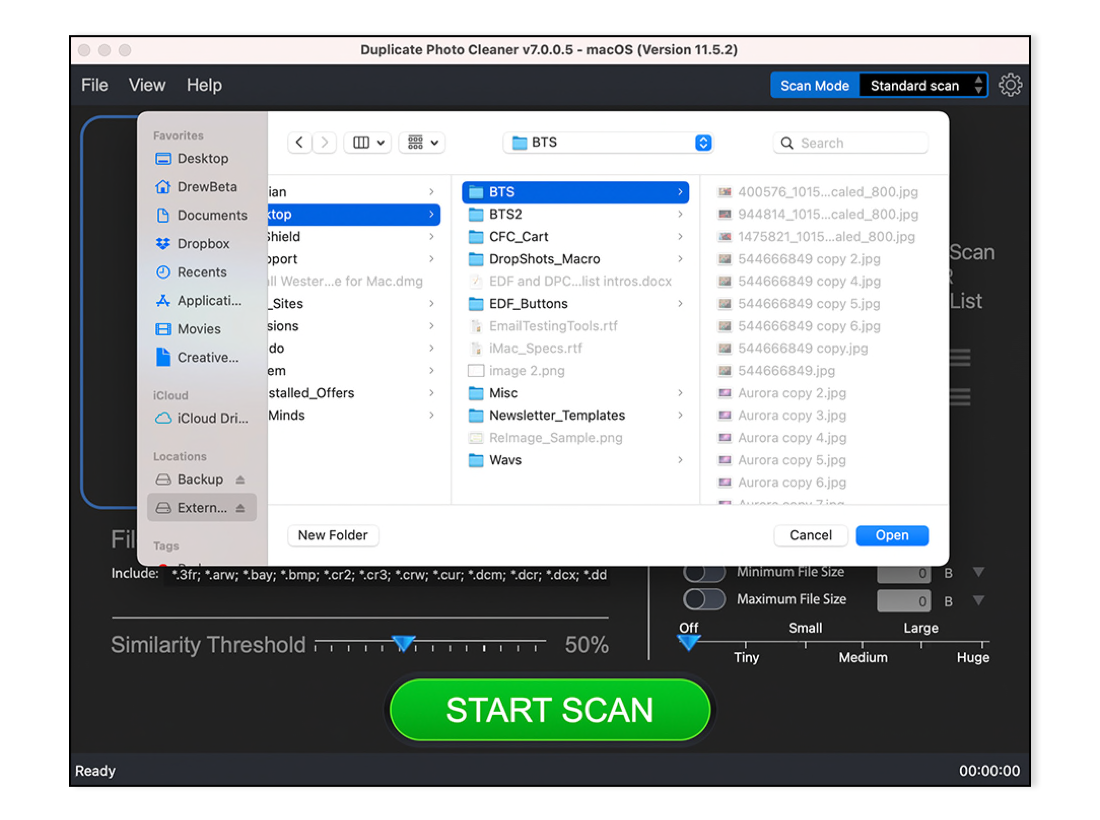Open the settings gear icon
The width and height of the screenshot is (1100, 820).
tap(1010, 85)
